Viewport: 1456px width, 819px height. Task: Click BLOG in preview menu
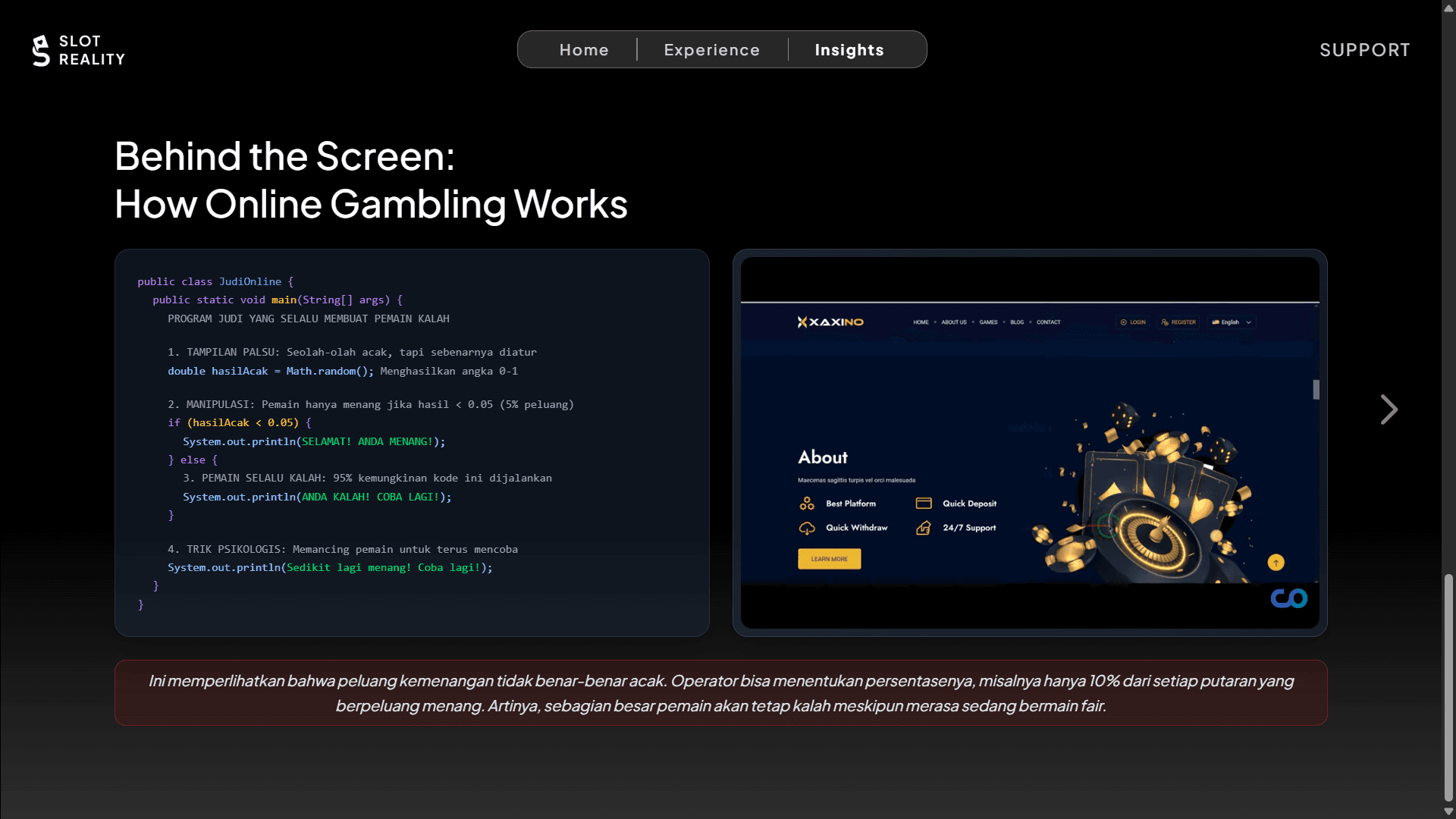1017,322
